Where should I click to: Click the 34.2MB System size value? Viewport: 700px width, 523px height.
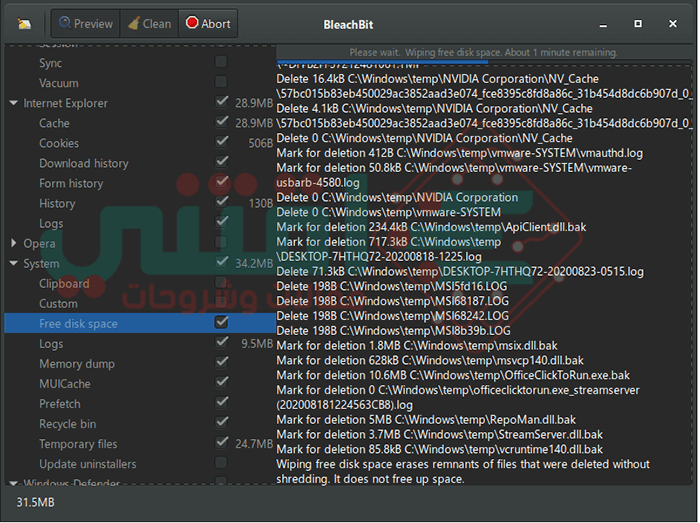tap(254, 263)
